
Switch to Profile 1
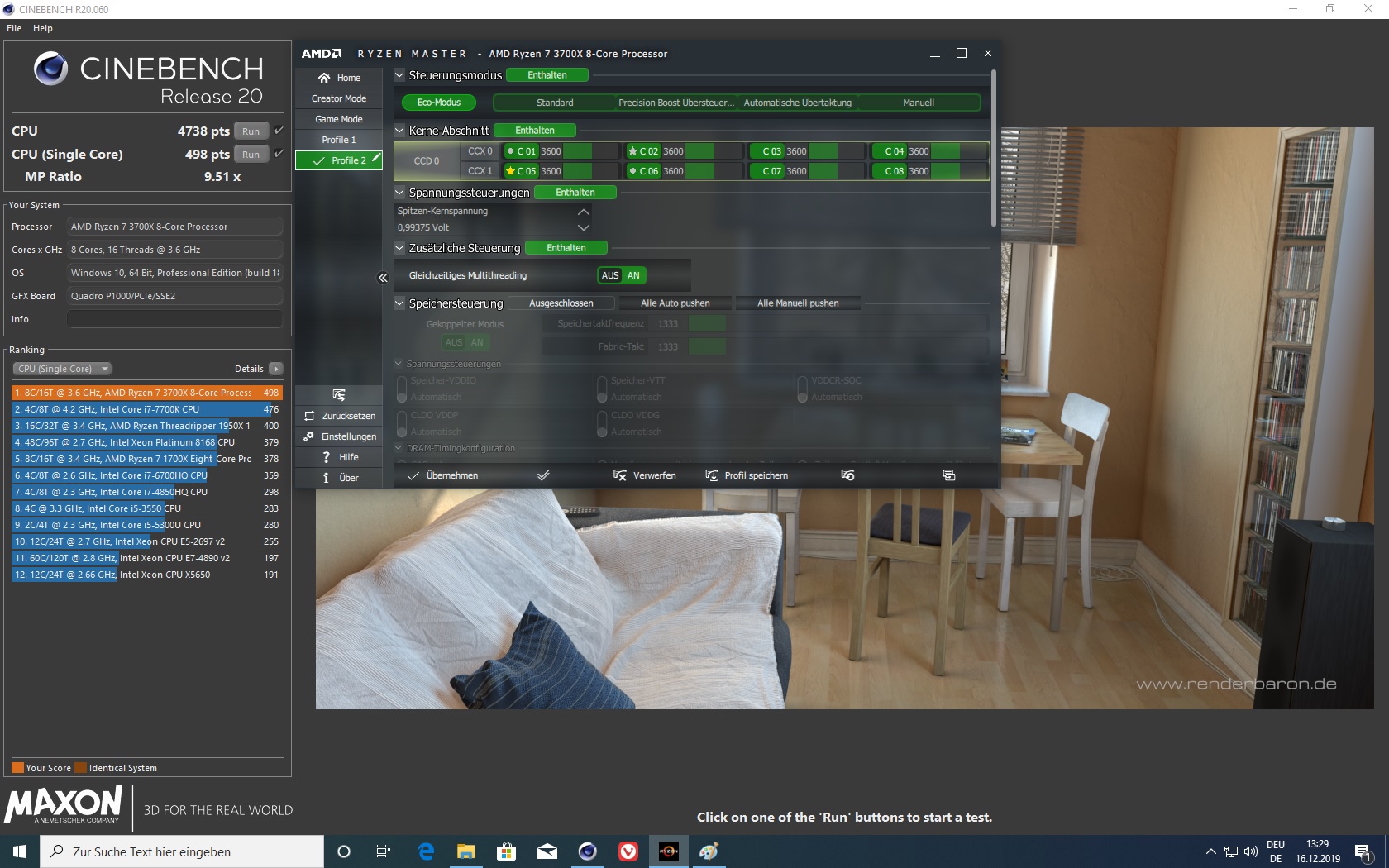tap(339, 140)
